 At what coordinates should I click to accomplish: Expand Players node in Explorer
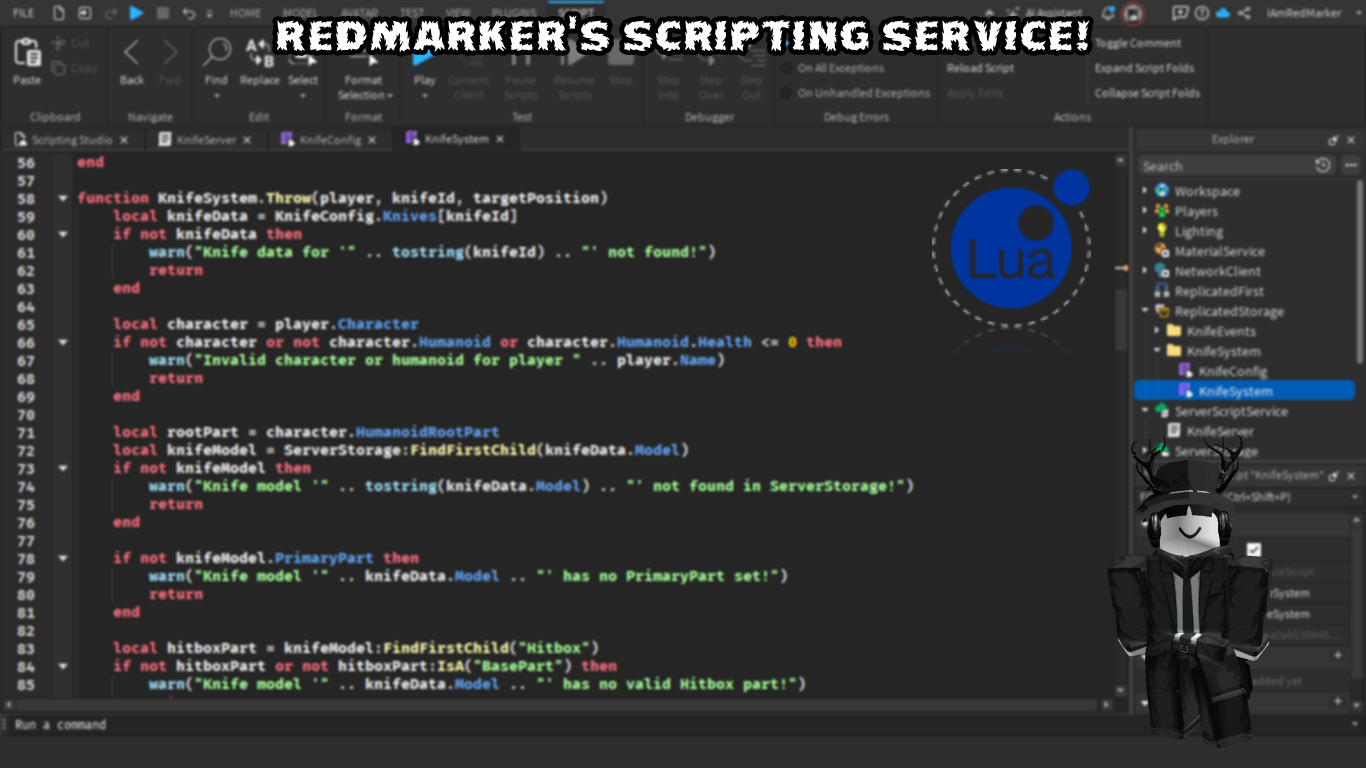(1146, 211)
